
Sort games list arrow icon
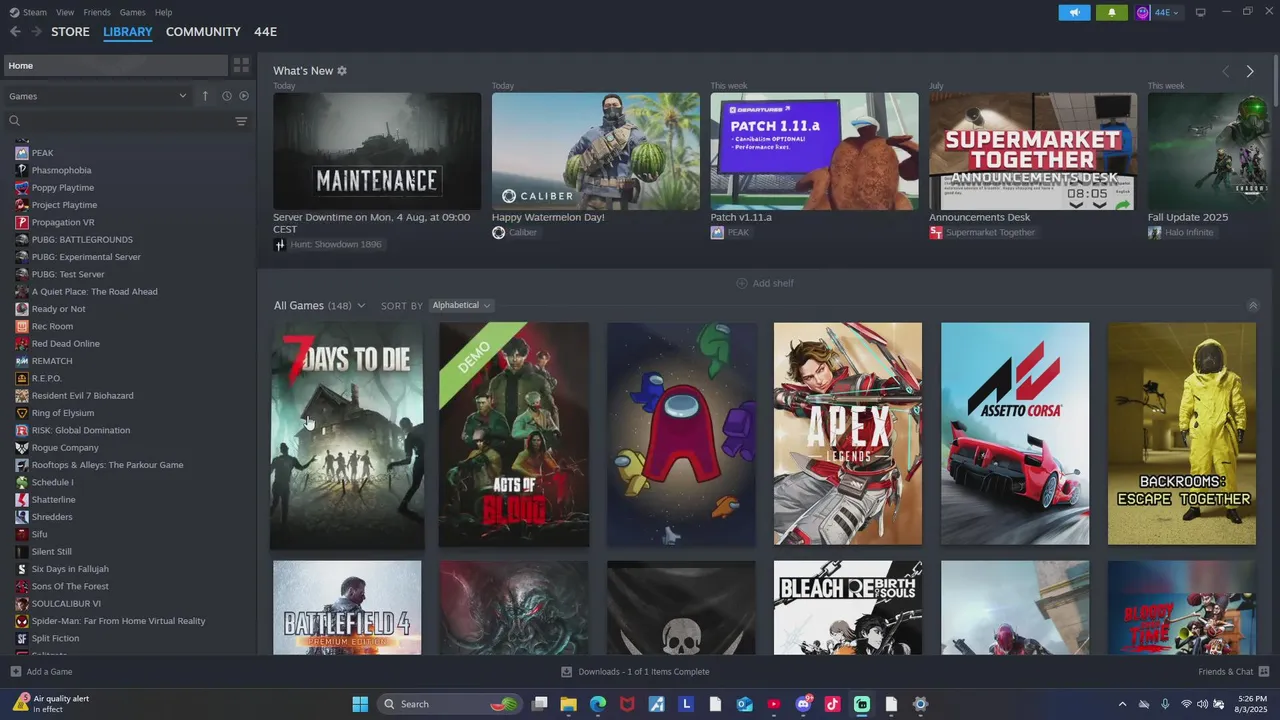[x=205, y=96]
